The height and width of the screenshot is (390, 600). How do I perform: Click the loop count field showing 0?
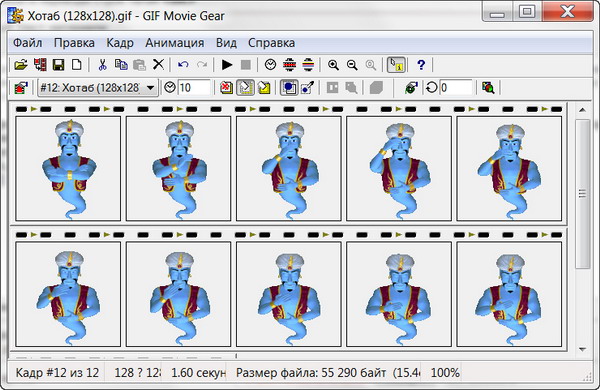(456, 88)
